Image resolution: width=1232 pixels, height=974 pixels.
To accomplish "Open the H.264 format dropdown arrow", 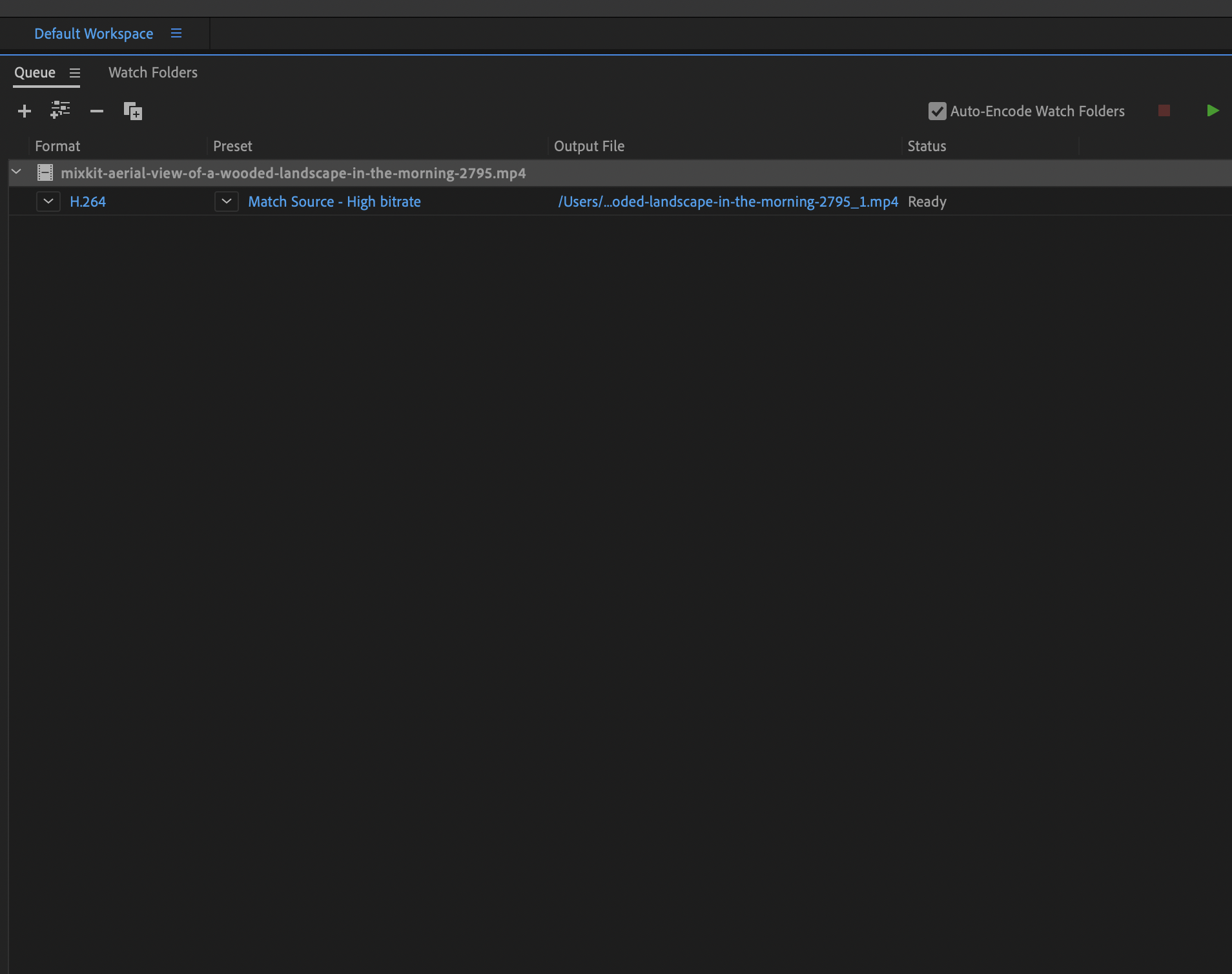I will point(48,202).
